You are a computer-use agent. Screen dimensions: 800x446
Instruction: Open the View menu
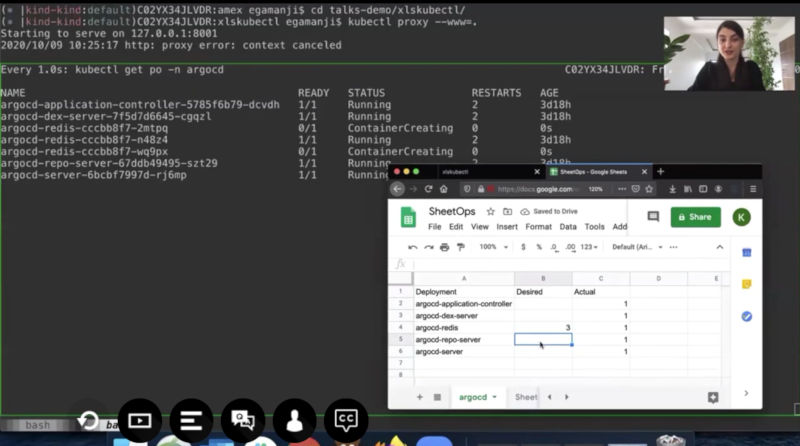[480, 227]
